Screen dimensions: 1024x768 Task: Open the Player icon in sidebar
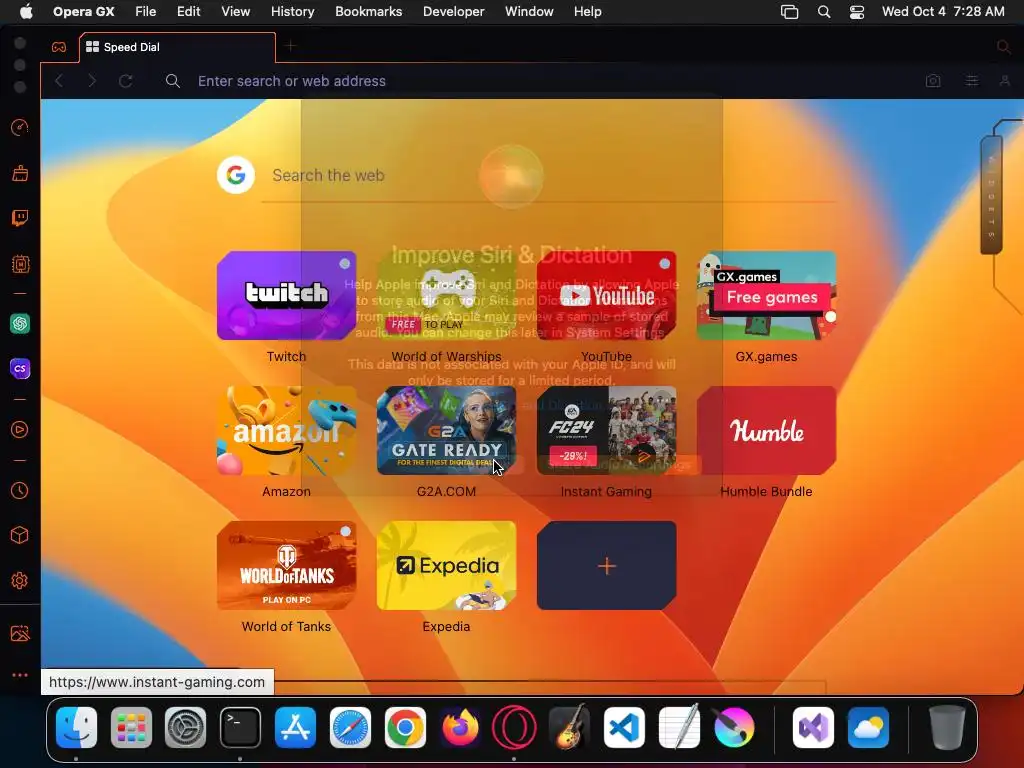(20, 430)
